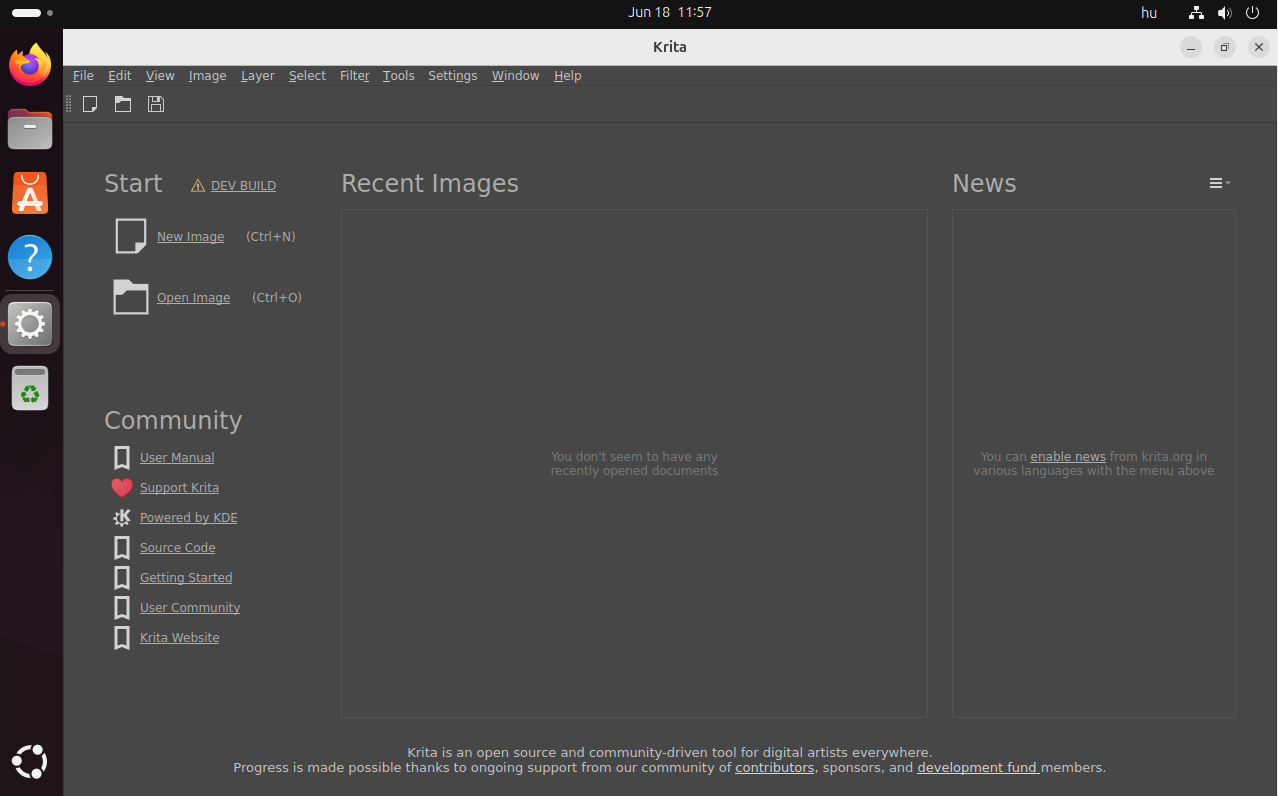The width and height of the screenshot is (1278, 796).
Task: Open the Help app in the dock
Action: click(x=30, y=257)
